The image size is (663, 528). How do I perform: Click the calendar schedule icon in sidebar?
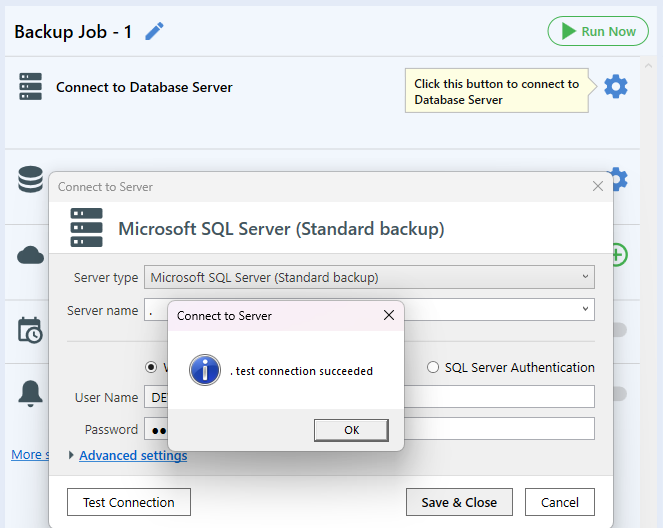(x=30, y=330)
